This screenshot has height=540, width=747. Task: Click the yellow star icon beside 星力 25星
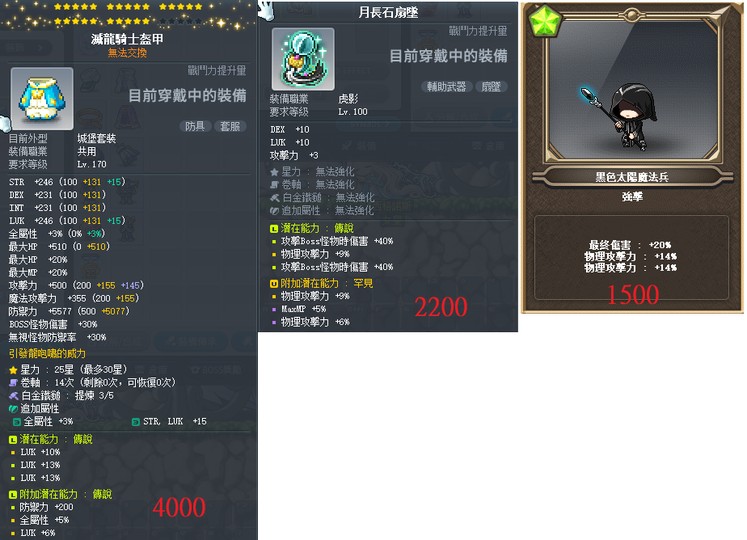point(13,370)
